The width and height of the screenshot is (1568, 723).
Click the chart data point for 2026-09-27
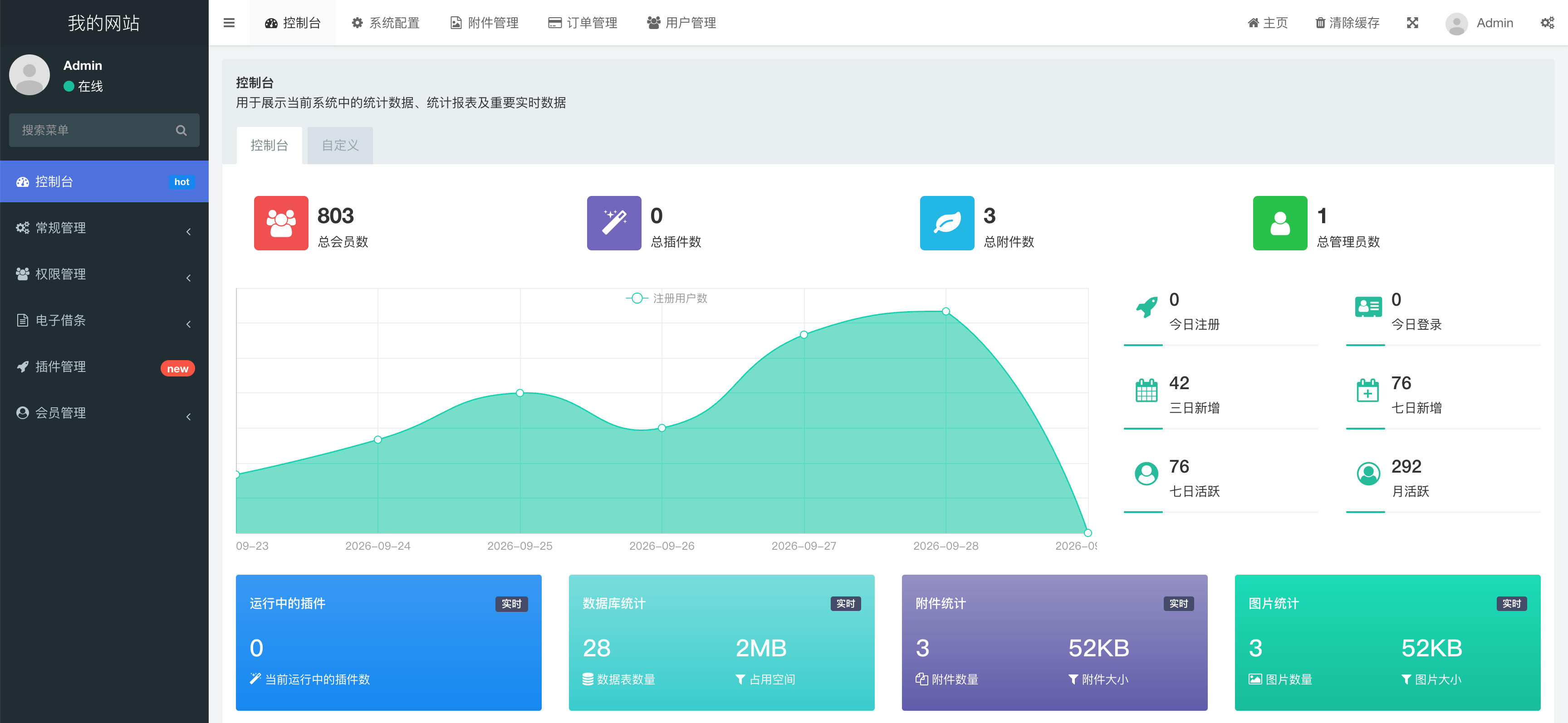click(804, 335)
